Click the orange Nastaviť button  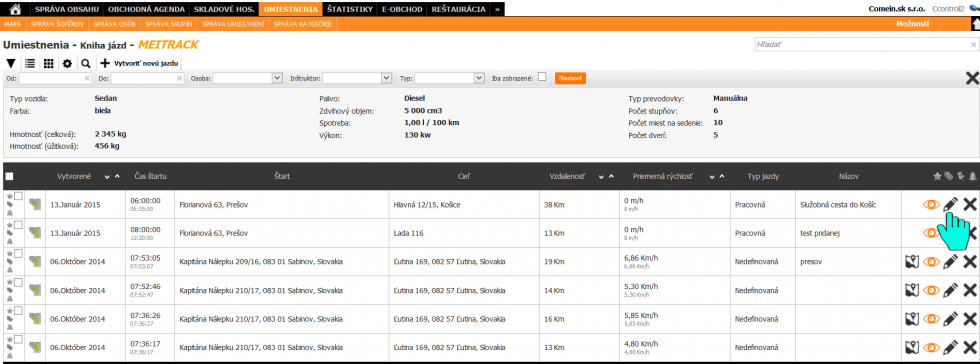click(x=570, y=78)
